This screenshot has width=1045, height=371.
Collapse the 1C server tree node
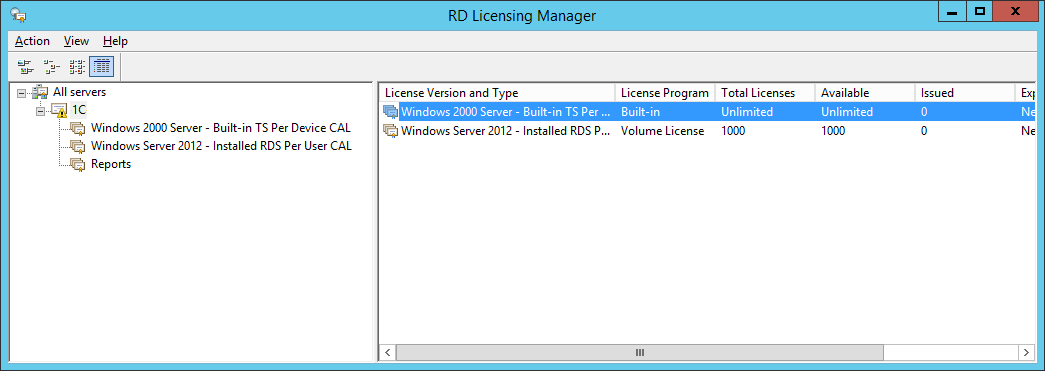point(40,111)
